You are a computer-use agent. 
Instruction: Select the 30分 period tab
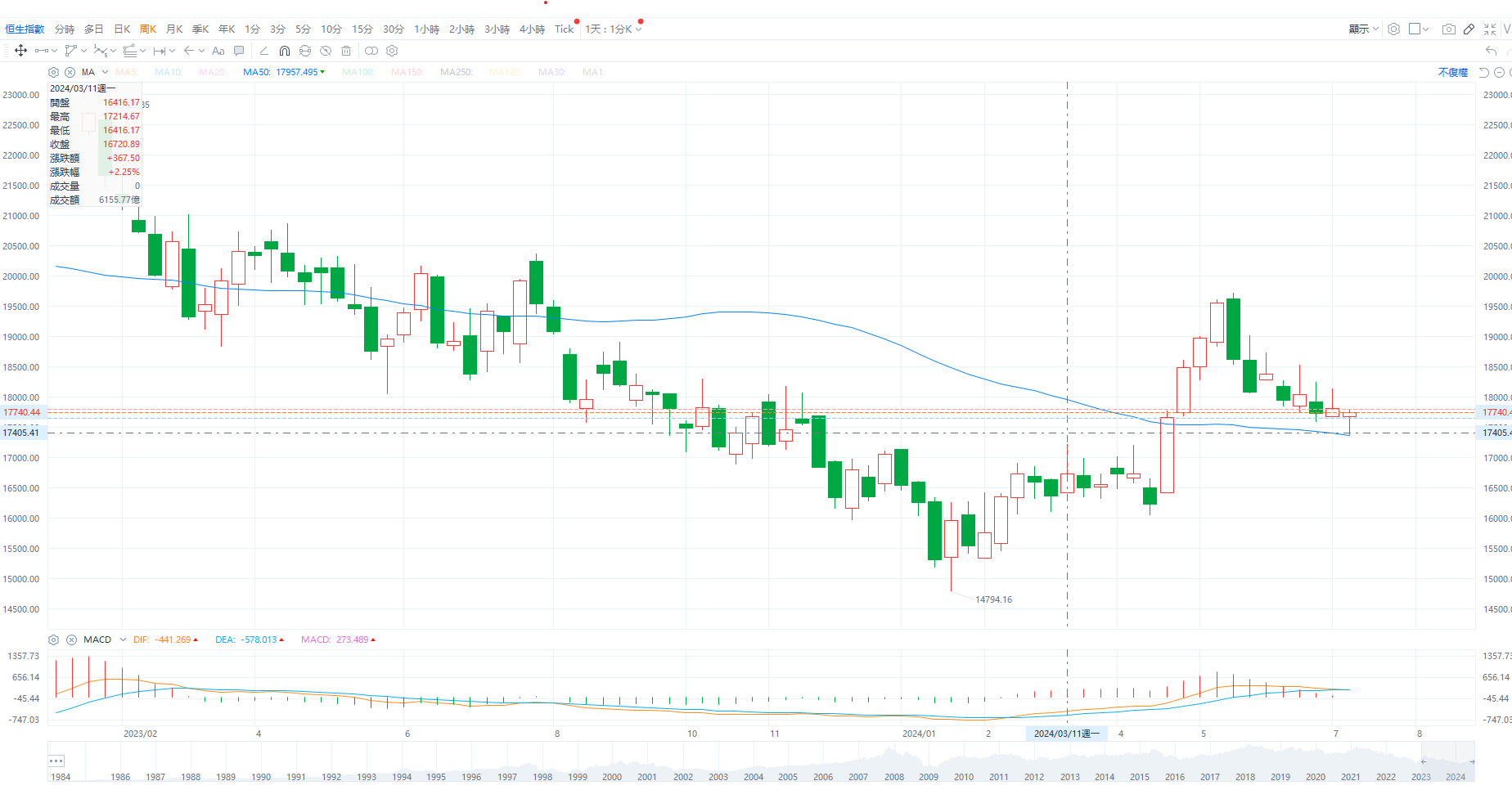[x=394, y=29]
